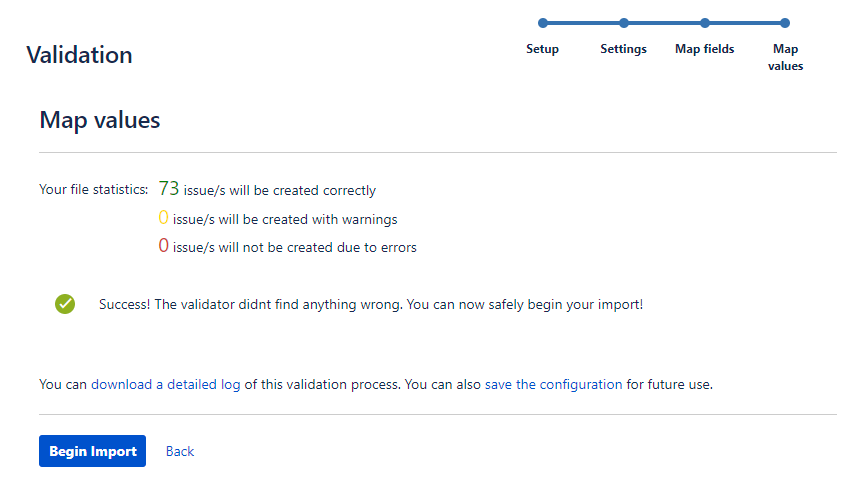Go back using the Back link
The height and width of the screenshot is (500, 845).
(x=179, y=452)
